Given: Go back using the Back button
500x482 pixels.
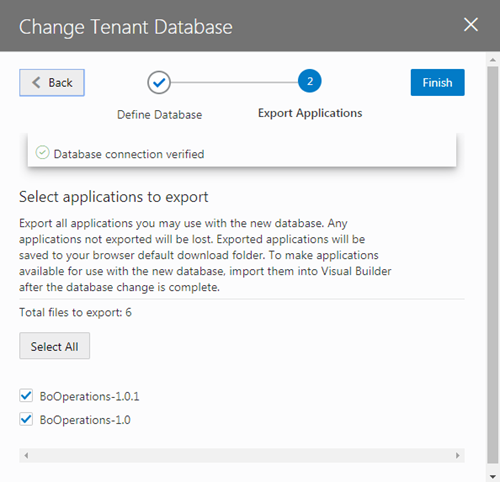Looking at the screenshot, I should point(52,83).
